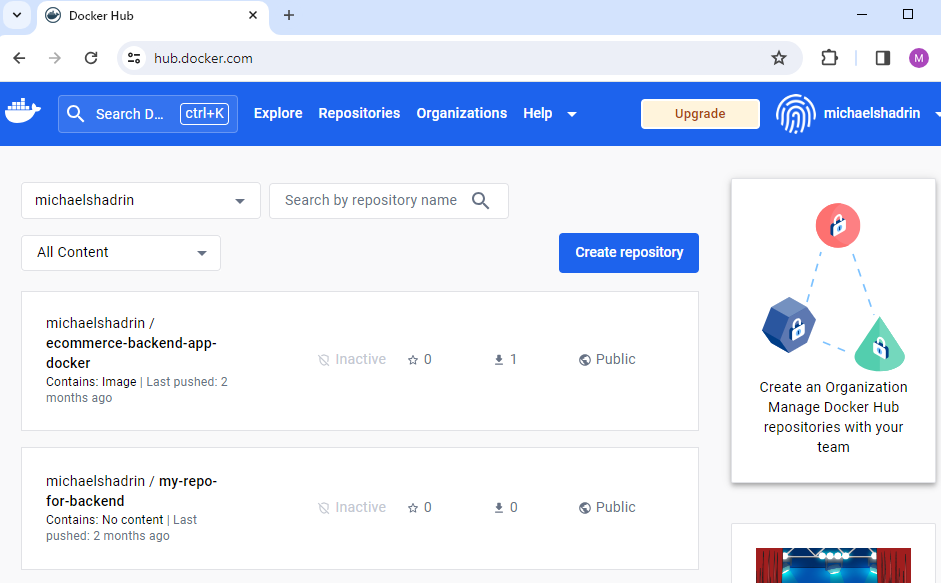
Task: Go back with the browser back arrow
Action: point(19,58)
